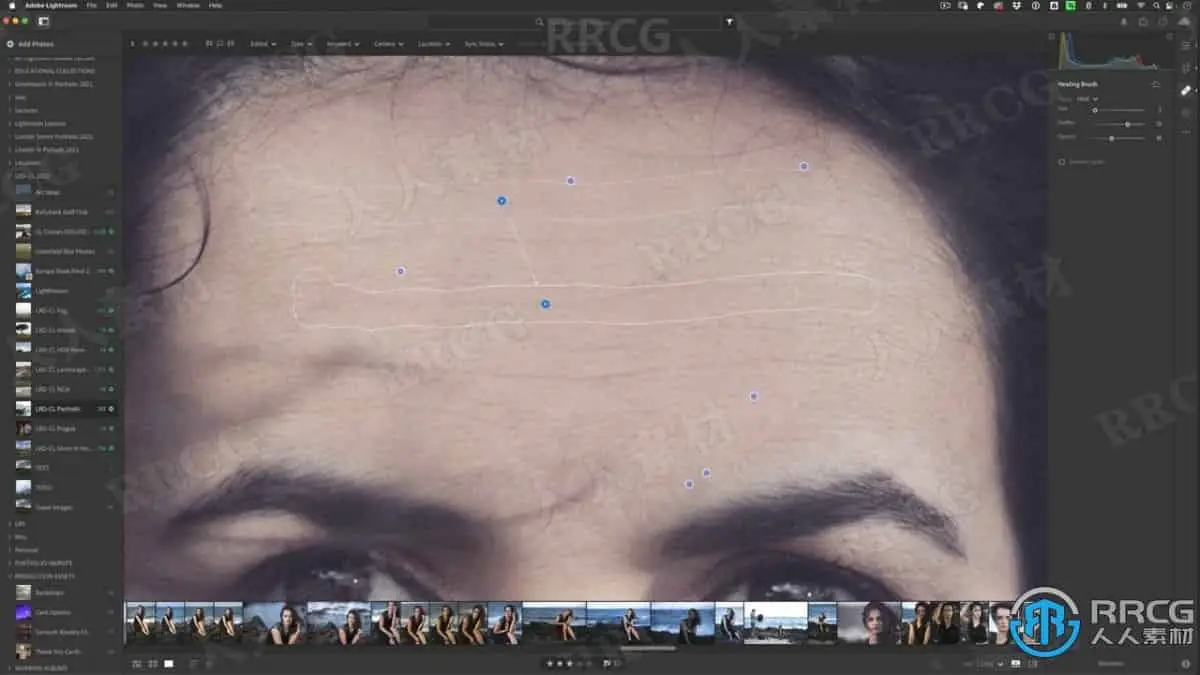Open the View menu

(x=160, y=5)
